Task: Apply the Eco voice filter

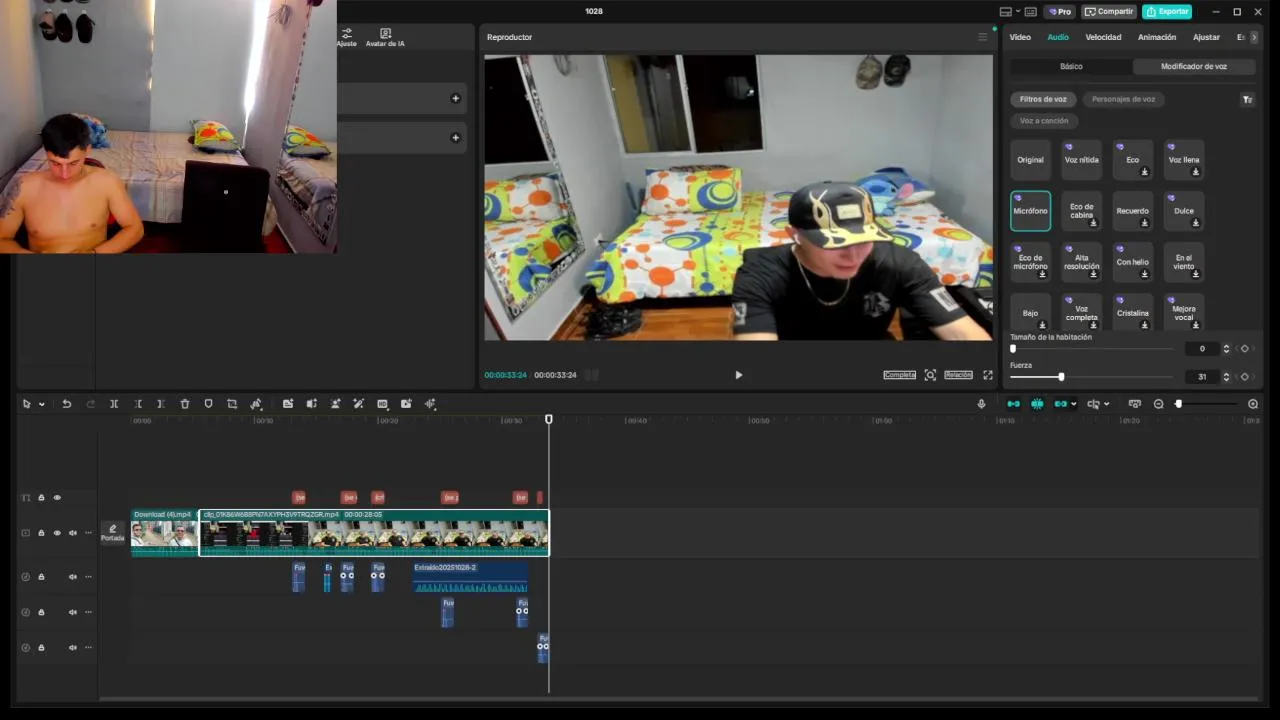Action: click(1133, 160)
